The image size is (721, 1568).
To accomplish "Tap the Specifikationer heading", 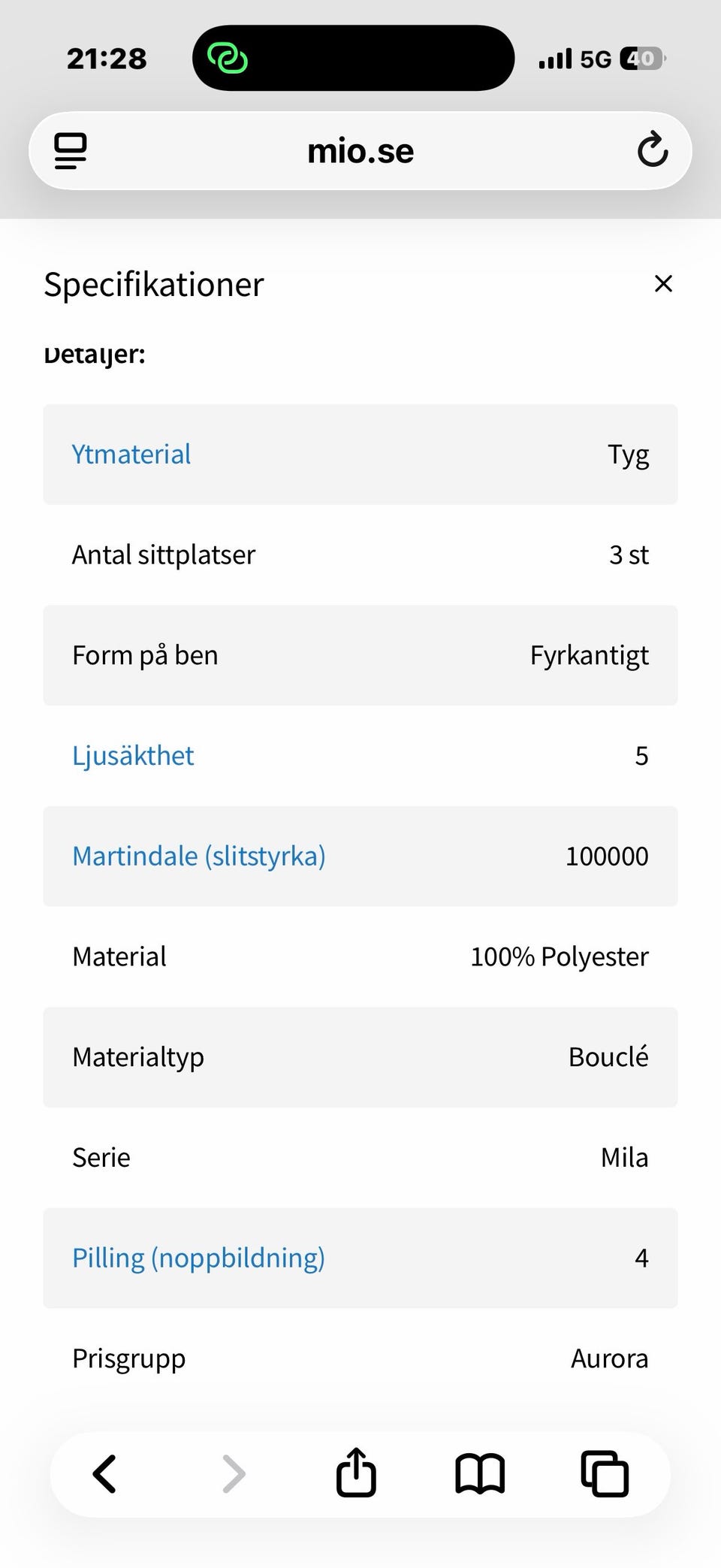I will coord(154,285).
